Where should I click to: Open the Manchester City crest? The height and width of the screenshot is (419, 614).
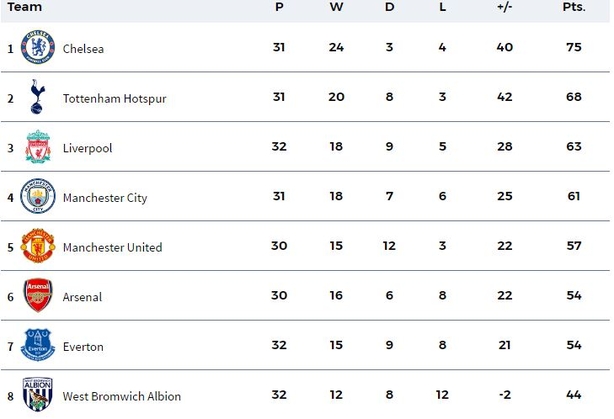(x=38, y=196)
